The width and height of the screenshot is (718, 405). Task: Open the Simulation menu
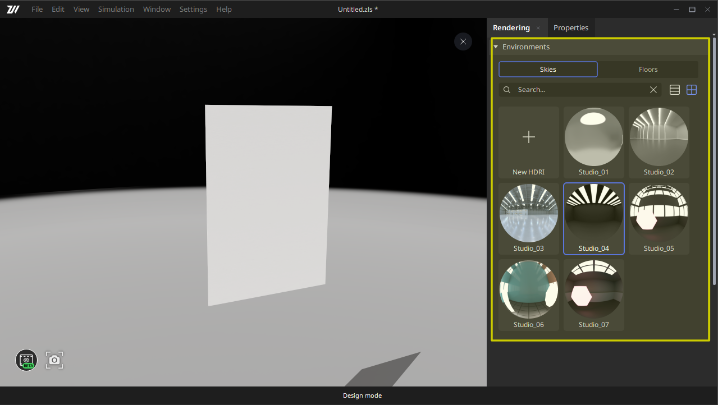tap(116, 9)
